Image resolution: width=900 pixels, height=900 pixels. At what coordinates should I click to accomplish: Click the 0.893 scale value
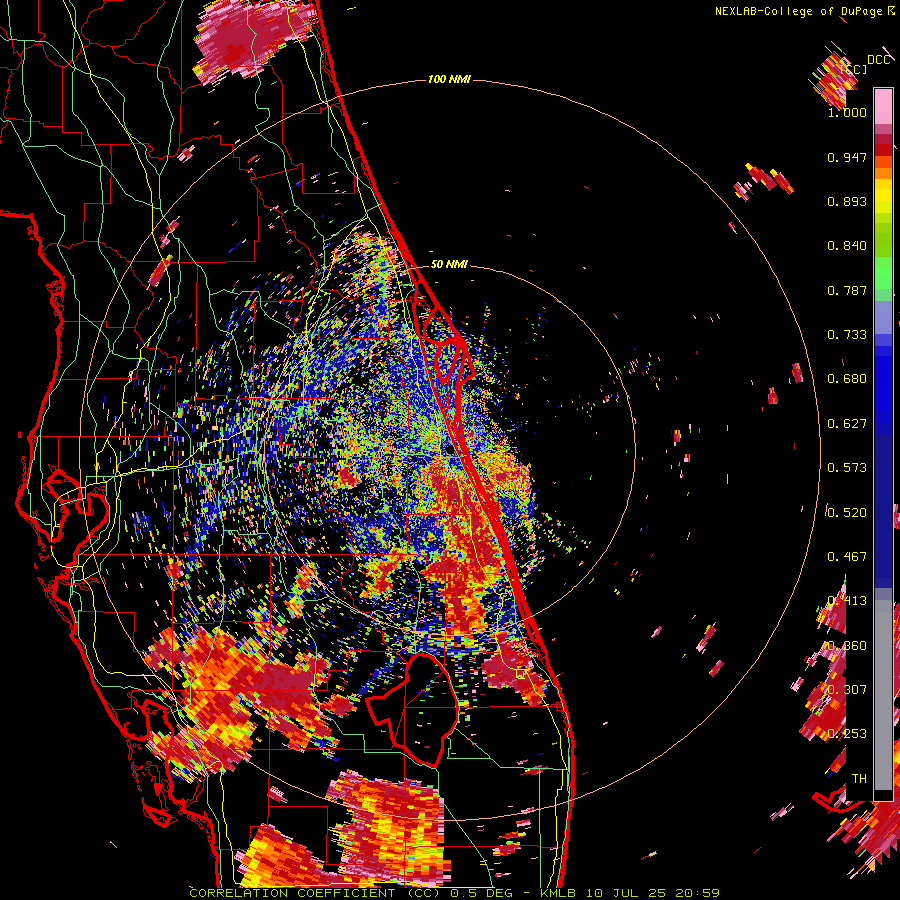point(847,201)
